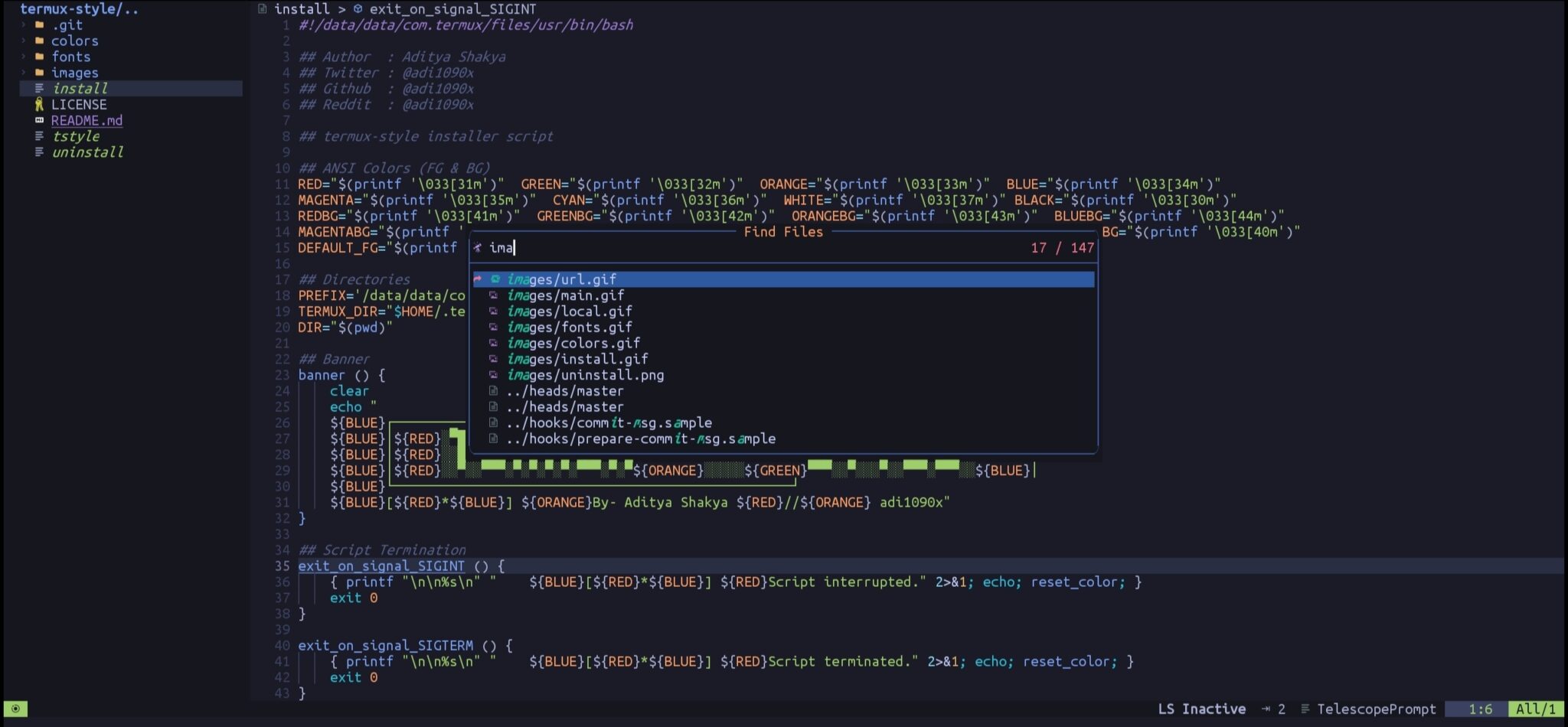
Task: Click the tab-width indicator in status bar
Action: click(x=1273, y=709)
